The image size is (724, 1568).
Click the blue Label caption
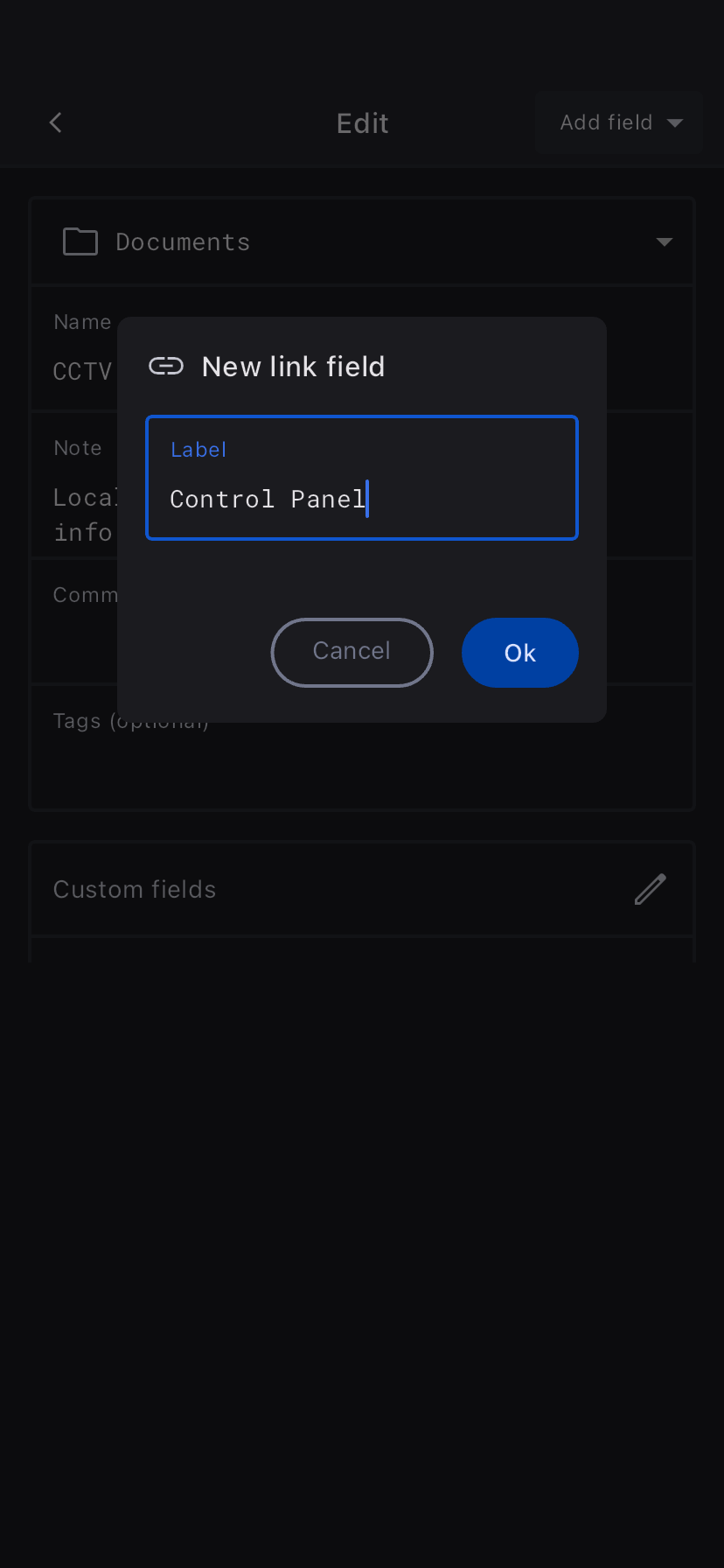[x=198, y=450]
